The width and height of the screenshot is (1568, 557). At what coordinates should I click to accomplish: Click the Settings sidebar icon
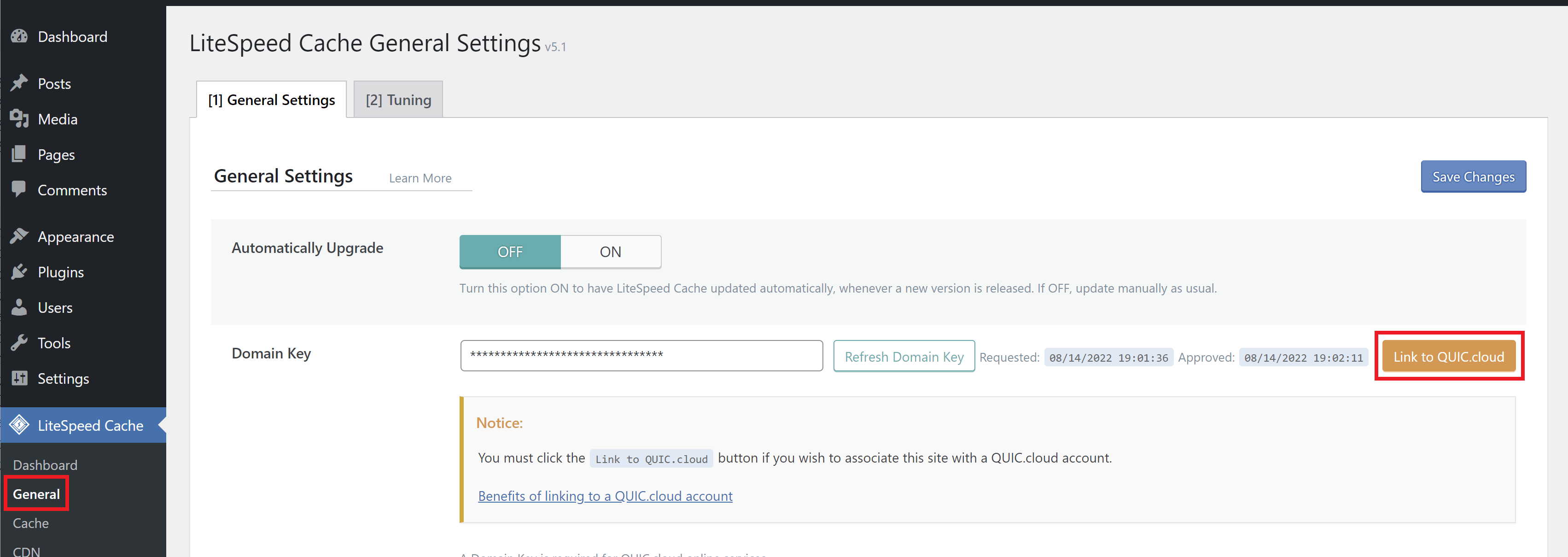pyautogui.click(x=19, y=378)
